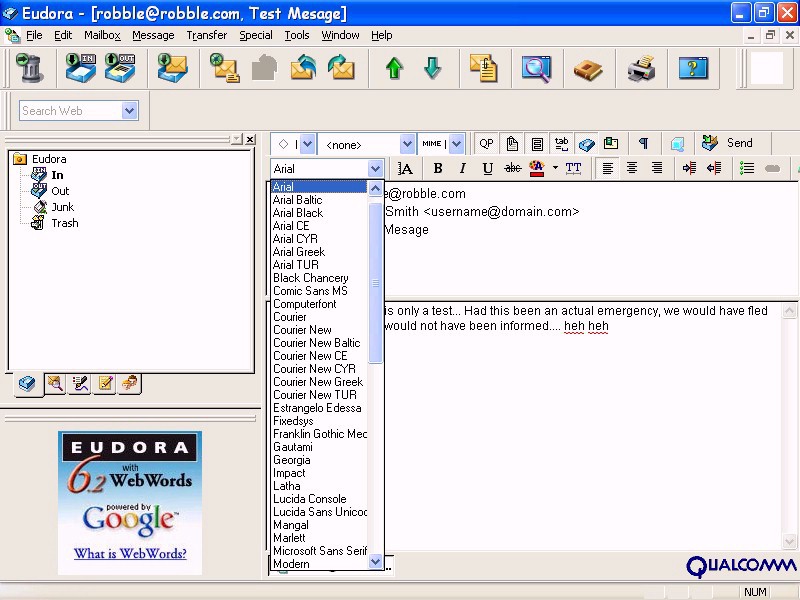This screenshot has height=600, width=800.
Task: Toggle Quoted-Printable QP encoding
Action: point(486,144)
